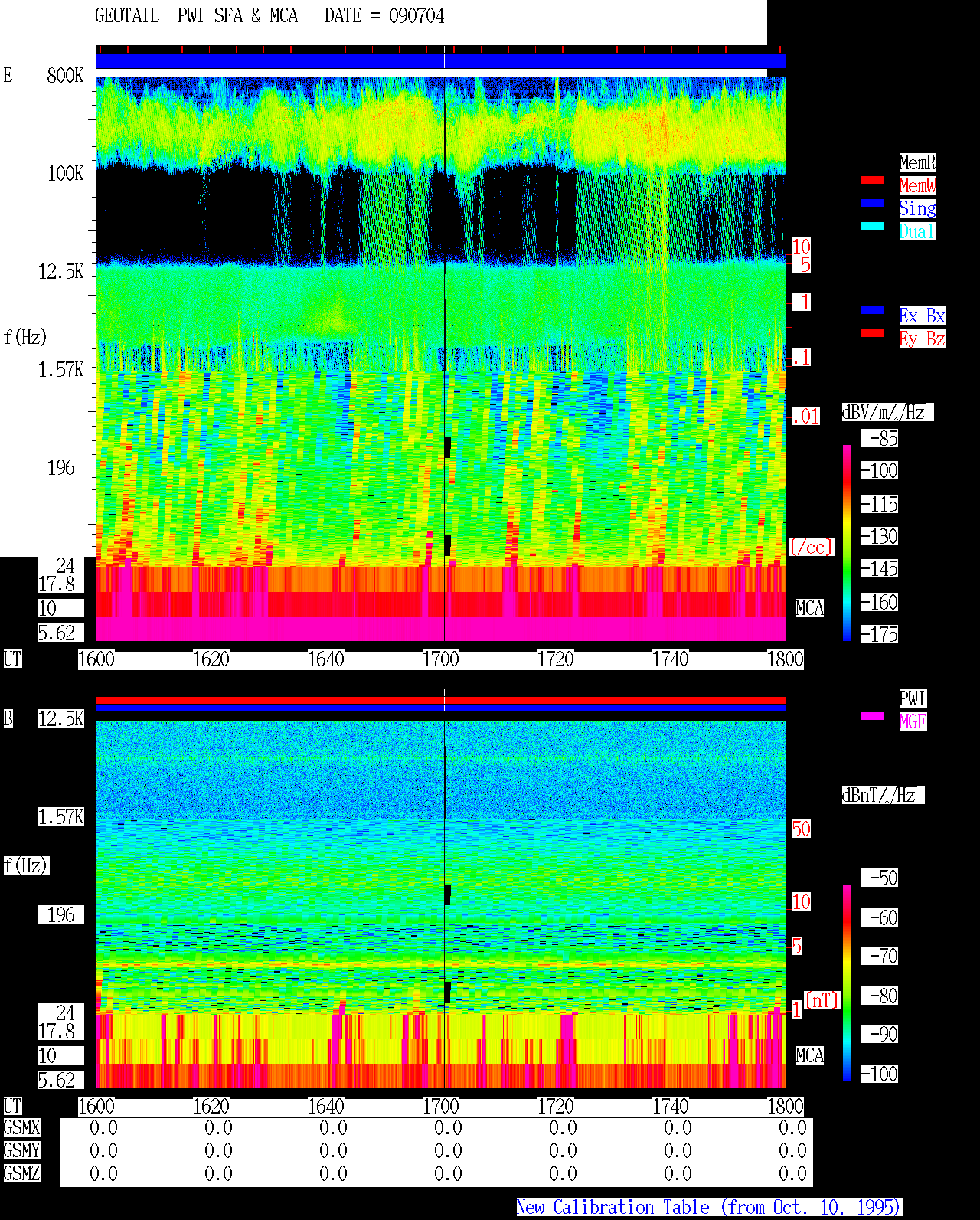Select the PWI legend label
The height and width of the screenshot is (1220, 980).
pos(913,698)
